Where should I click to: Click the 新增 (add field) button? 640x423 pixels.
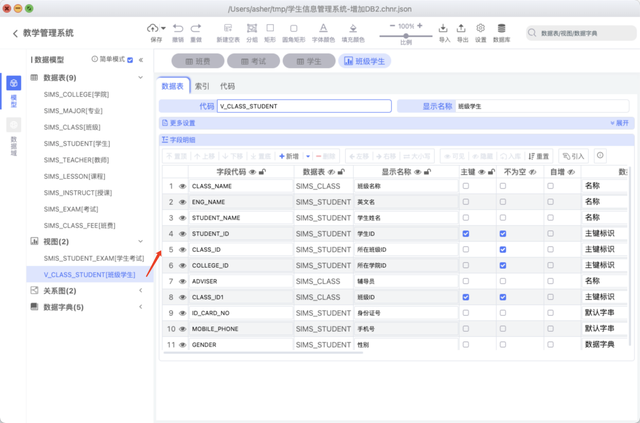point(289,156)
